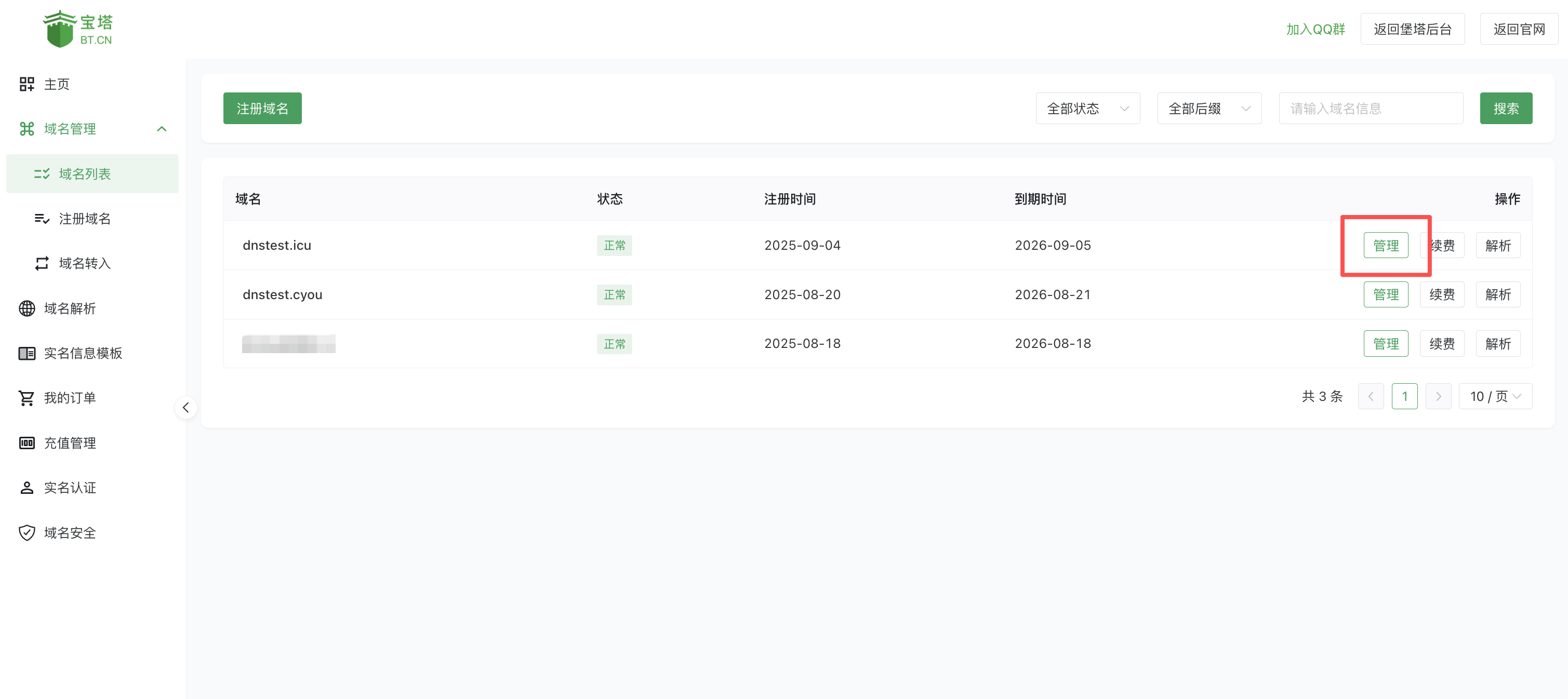The height and width of the screenshot is (699, 1568).
Task: Click the globe icon for 域名解析
Action: 27,308
